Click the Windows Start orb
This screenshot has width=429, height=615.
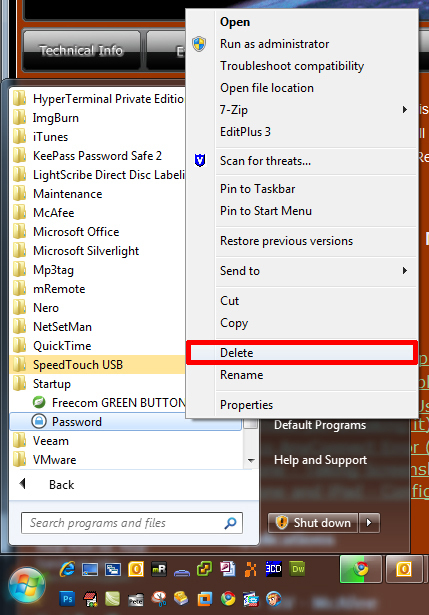[x=27, y=585]
